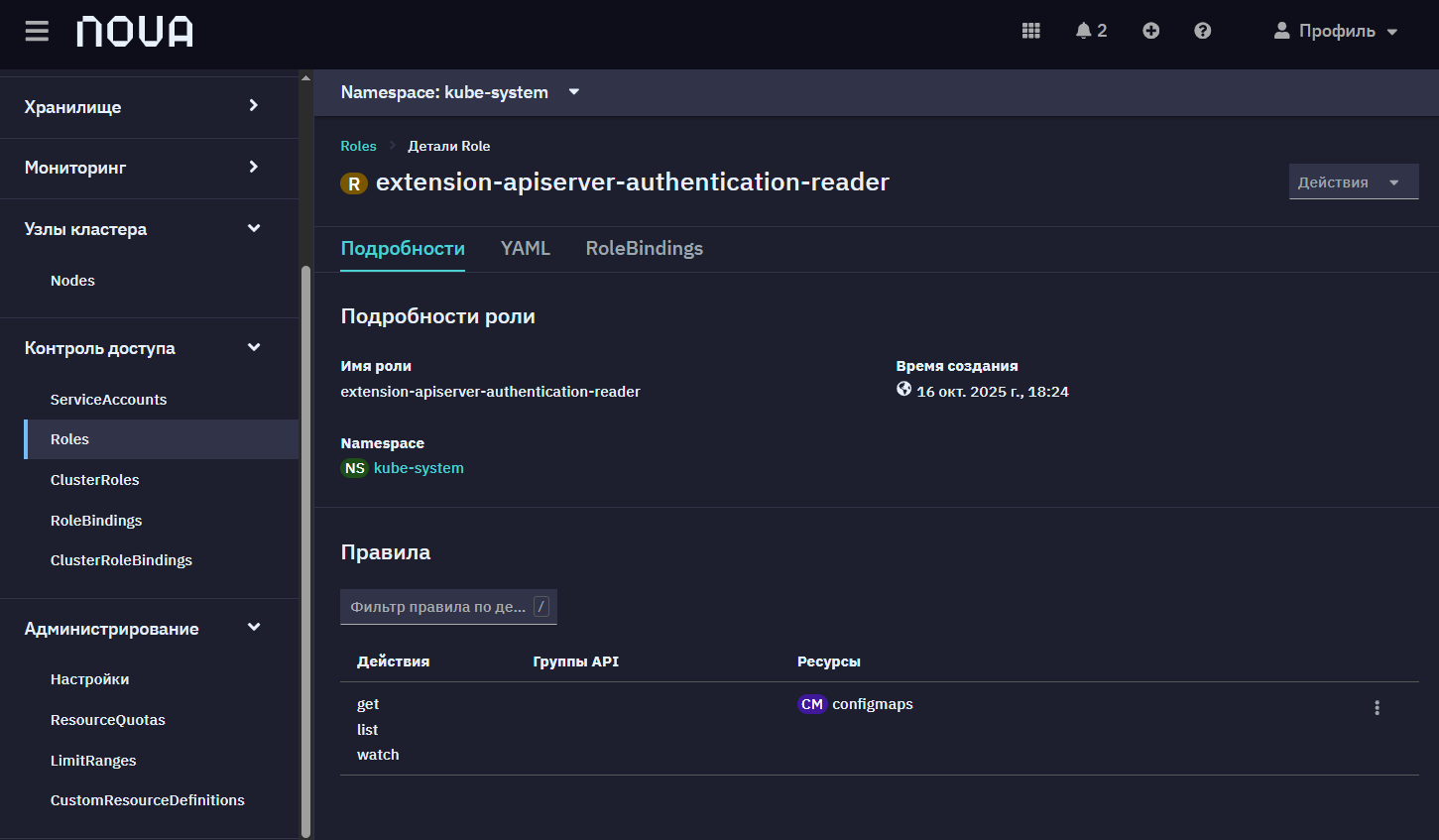Select Roles in the sidebar
The width and height of the screenshot is (1439, 840).
pyautogui.click(x=161, y=439)
